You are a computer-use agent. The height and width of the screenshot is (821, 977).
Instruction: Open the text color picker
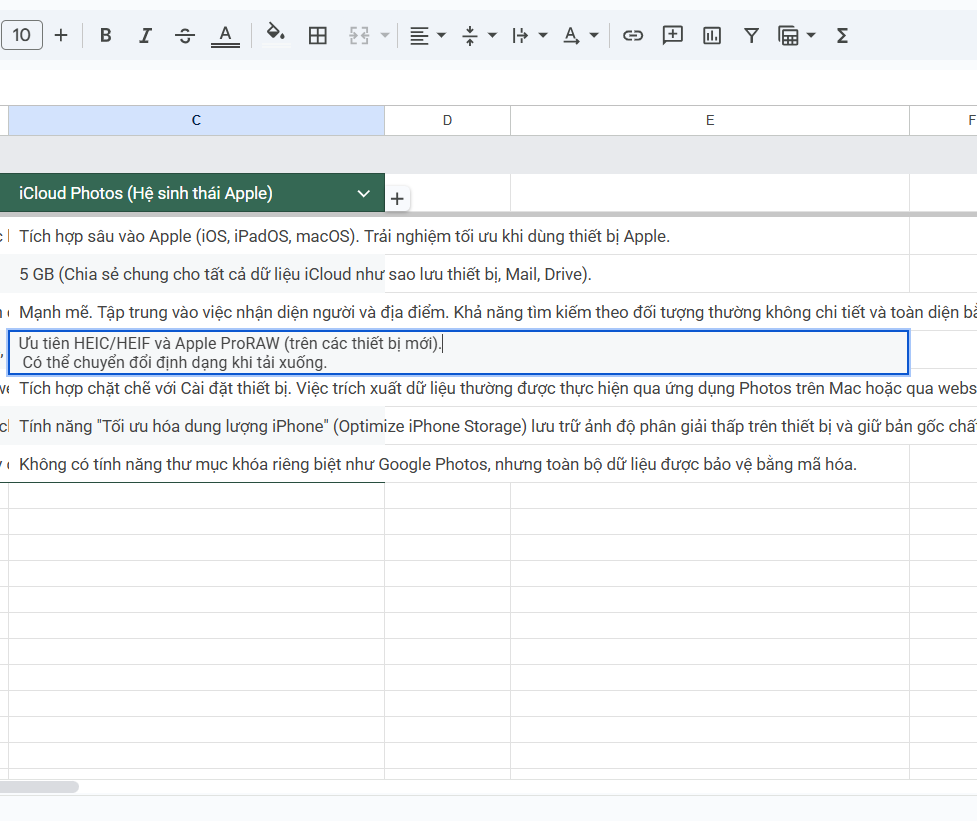[225, 36]
